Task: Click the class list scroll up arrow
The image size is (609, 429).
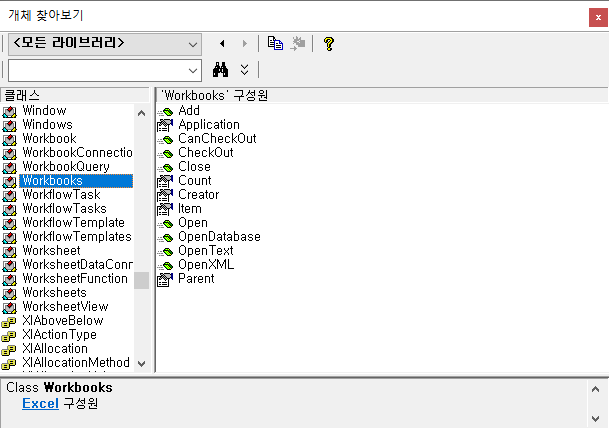Action: tap(141, 113)
